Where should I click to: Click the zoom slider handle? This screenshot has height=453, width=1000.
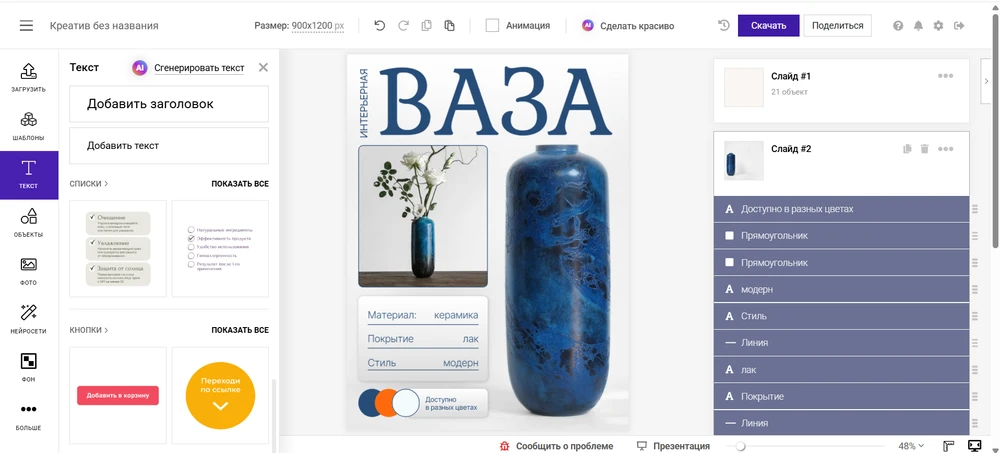tap(740, 446)
